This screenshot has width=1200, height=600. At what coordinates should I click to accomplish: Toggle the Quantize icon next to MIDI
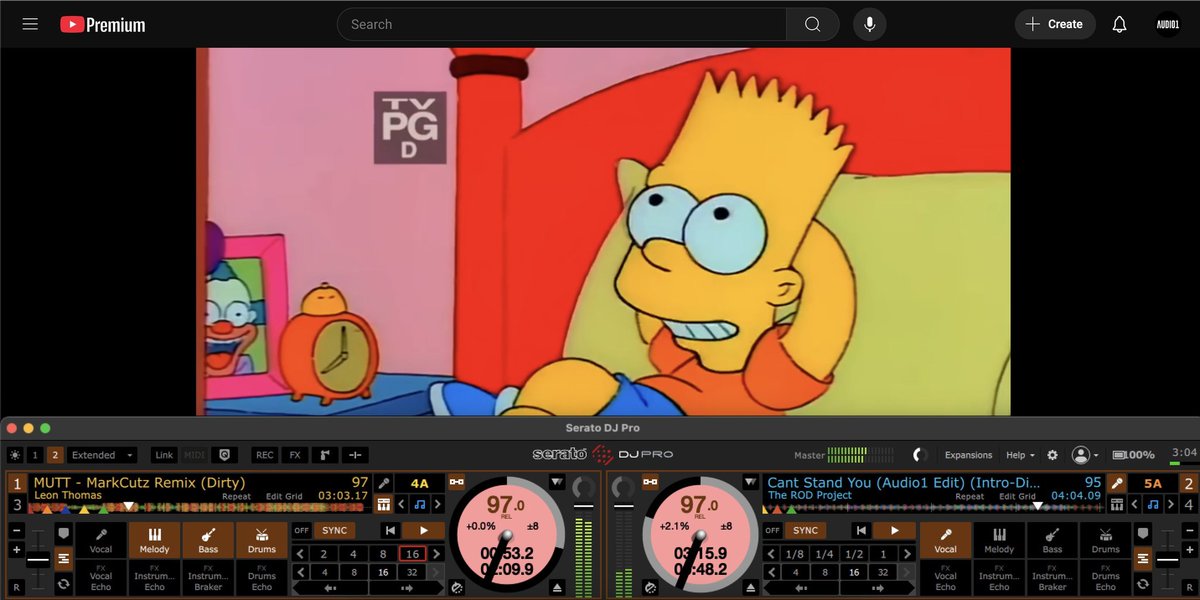(x=224, y=455)
